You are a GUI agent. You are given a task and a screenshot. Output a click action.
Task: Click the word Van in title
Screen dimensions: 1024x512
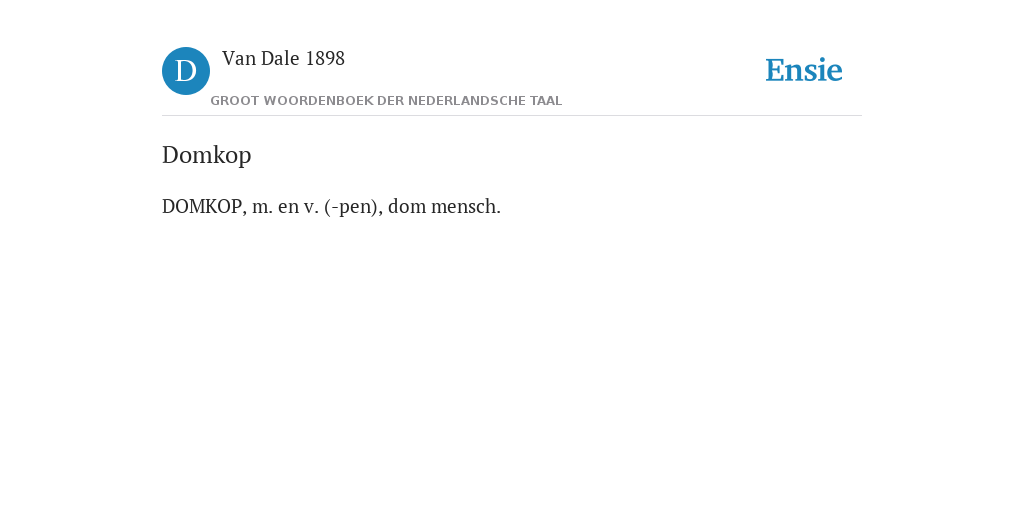[239, 59]
